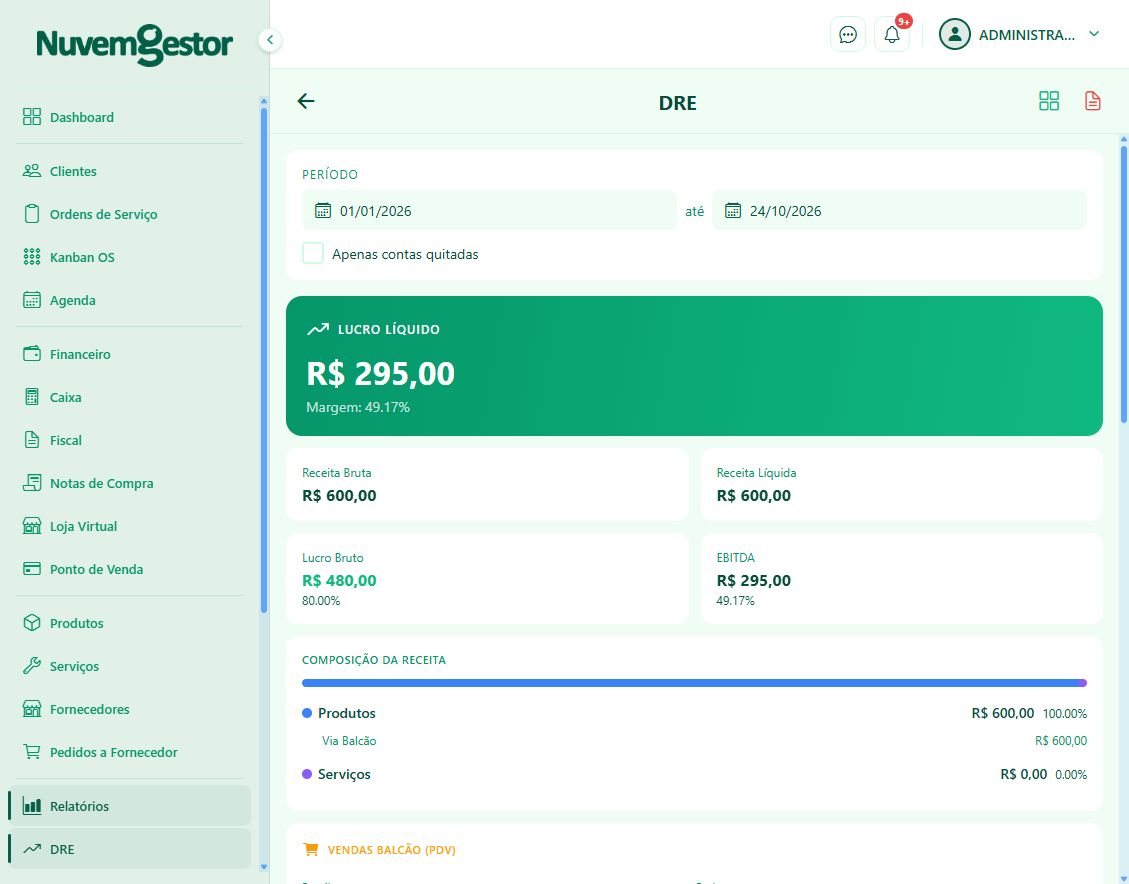Click the start date calendar icon

[323, 210]
